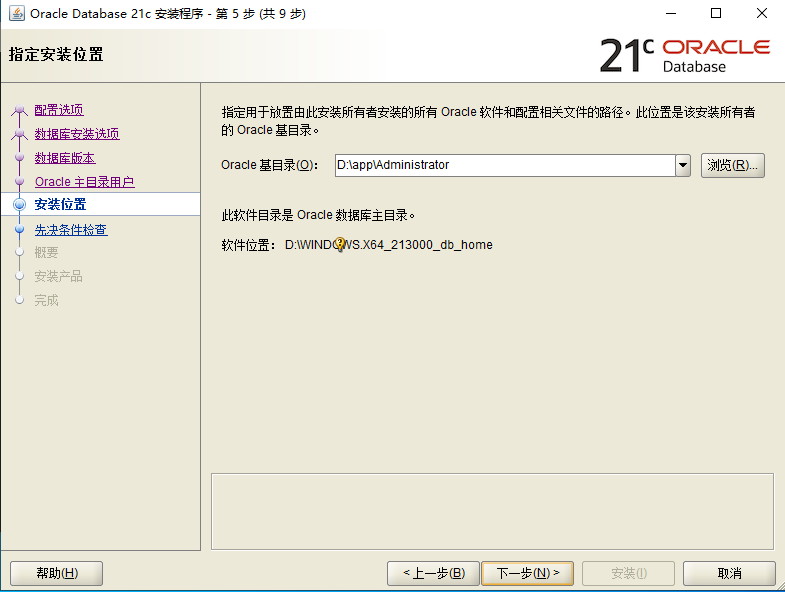Open the 先决条件检查 step link

point(71,230)
